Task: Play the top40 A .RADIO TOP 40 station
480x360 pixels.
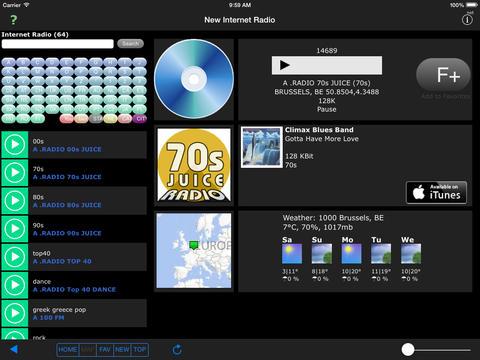Action: 15,257
